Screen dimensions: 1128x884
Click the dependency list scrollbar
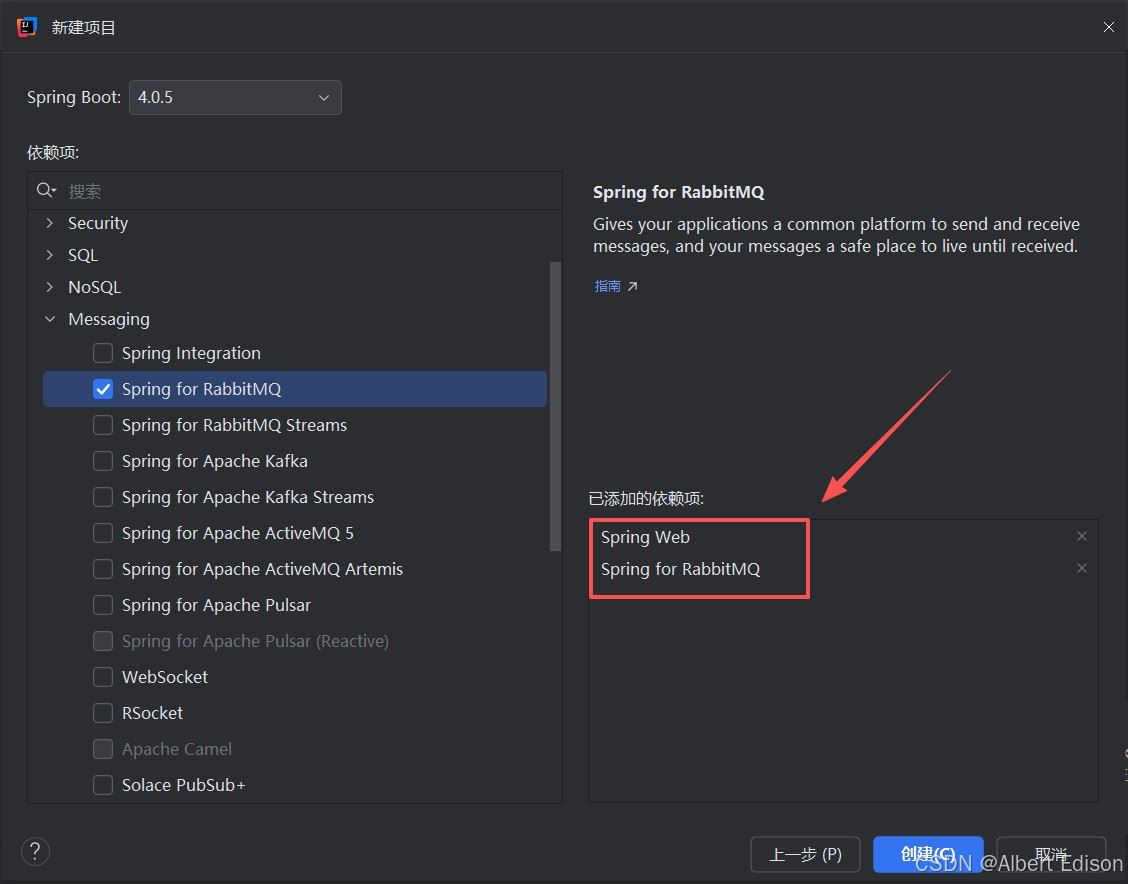pos(555,406)
